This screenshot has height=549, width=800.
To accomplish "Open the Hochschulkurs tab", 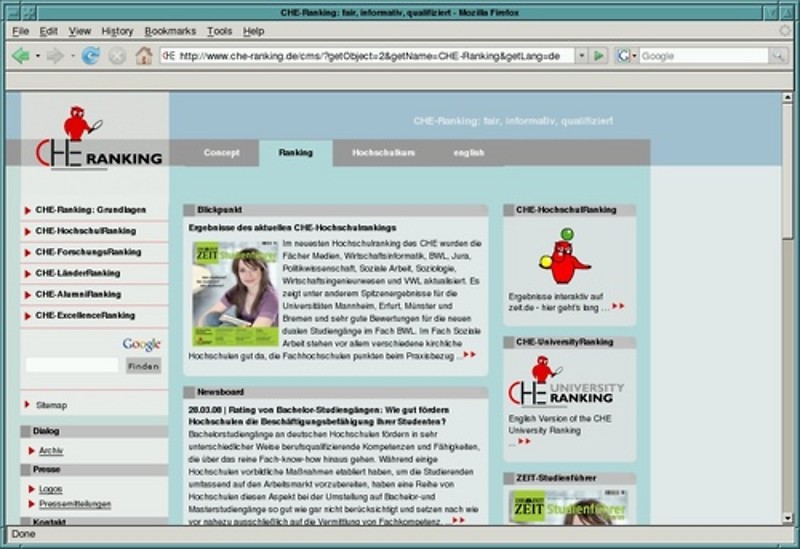I will point(384,153).
